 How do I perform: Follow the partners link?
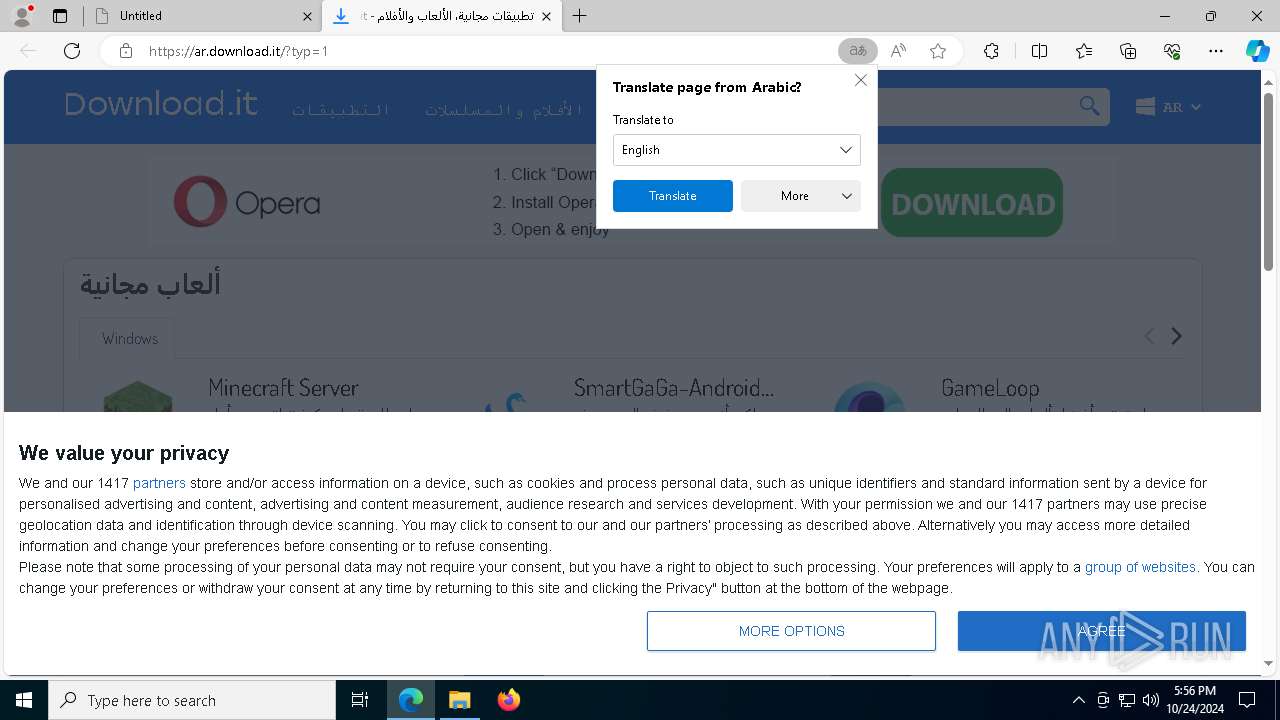[x=159, y=483]
